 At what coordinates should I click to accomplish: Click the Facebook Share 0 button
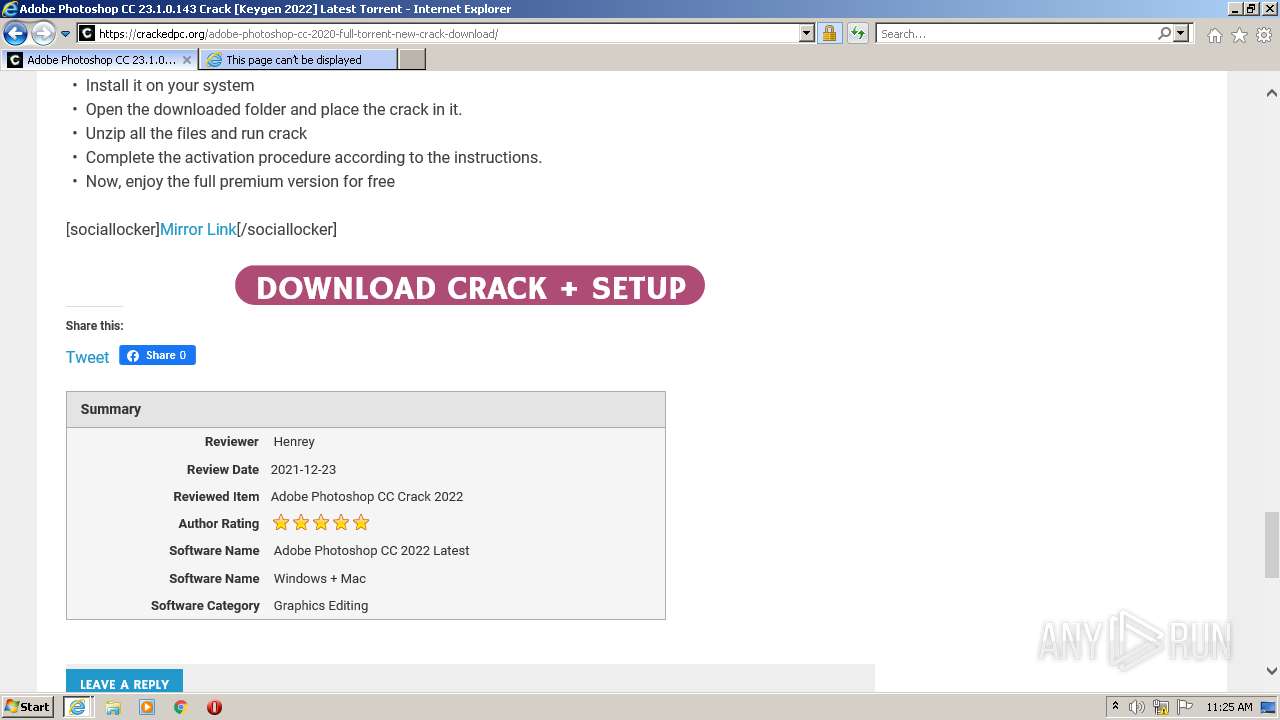157,355
